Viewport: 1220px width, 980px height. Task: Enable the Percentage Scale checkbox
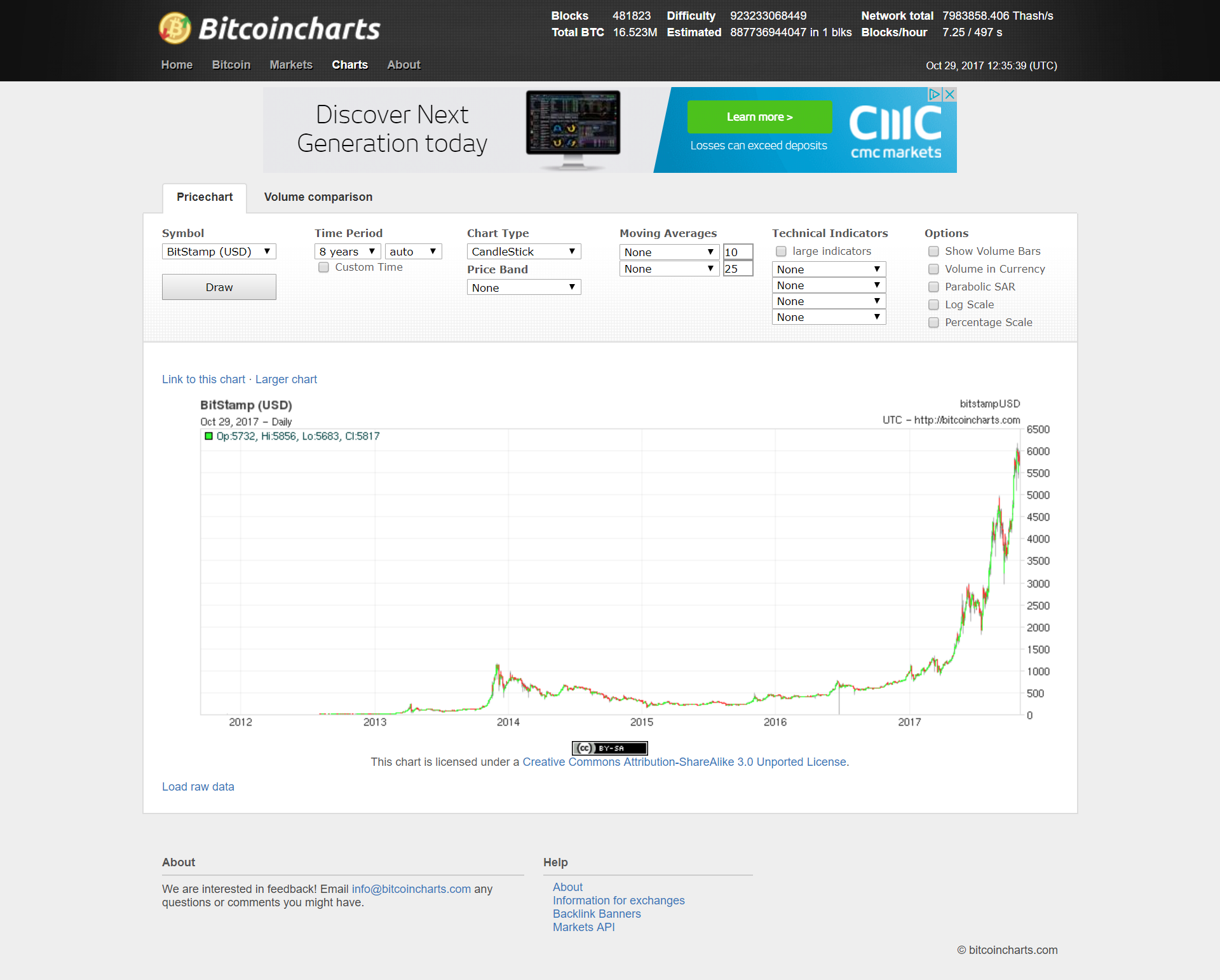click(933, 322)
